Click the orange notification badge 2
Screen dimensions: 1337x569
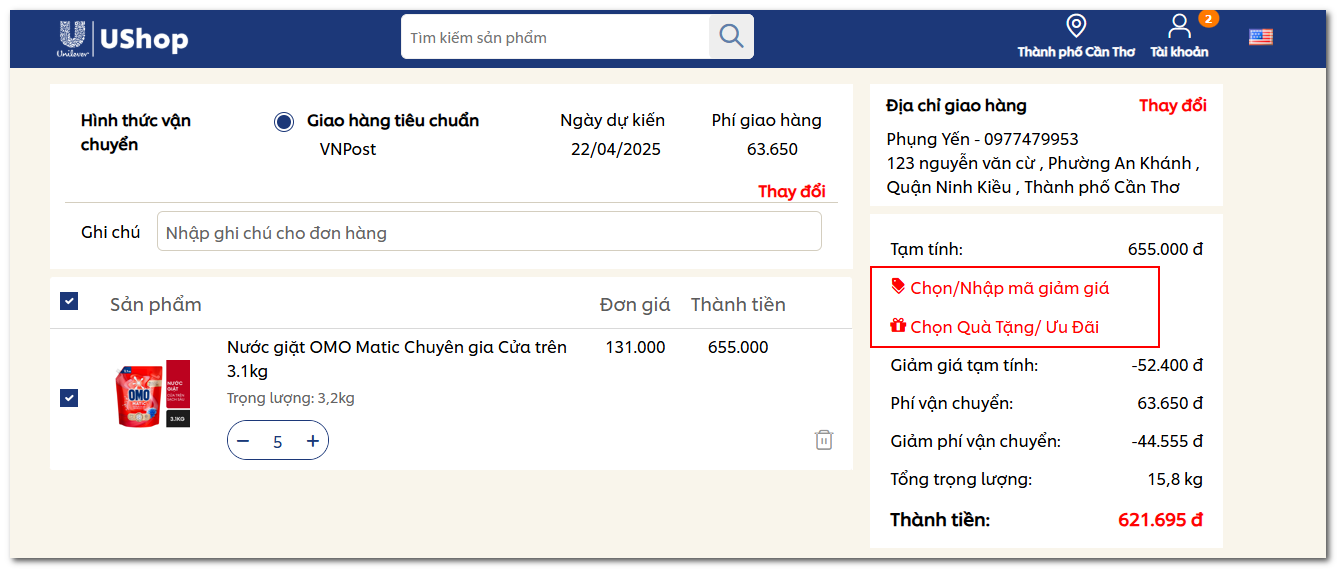pyautogui.click(x=1208, y=19)
